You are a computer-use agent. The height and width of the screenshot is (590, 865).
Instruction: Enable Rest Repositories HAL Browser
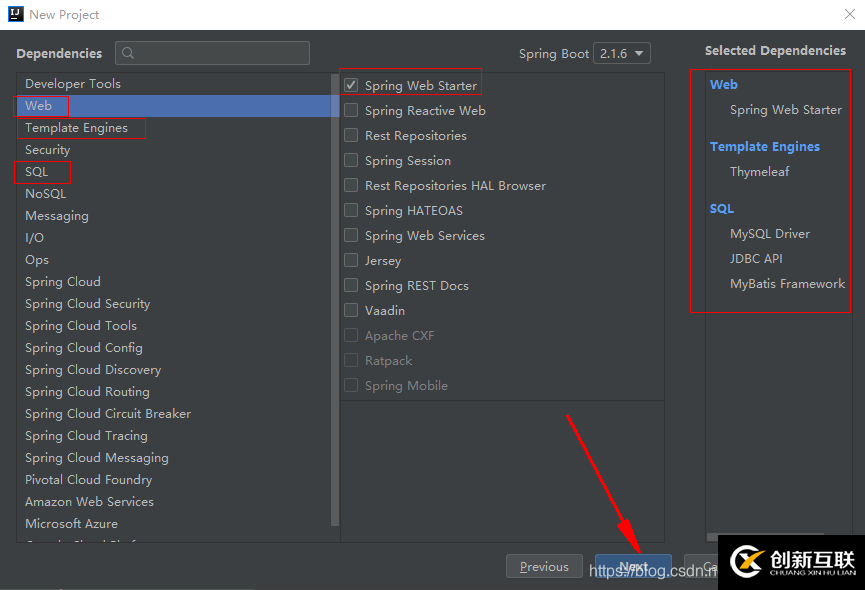point(351,185)
